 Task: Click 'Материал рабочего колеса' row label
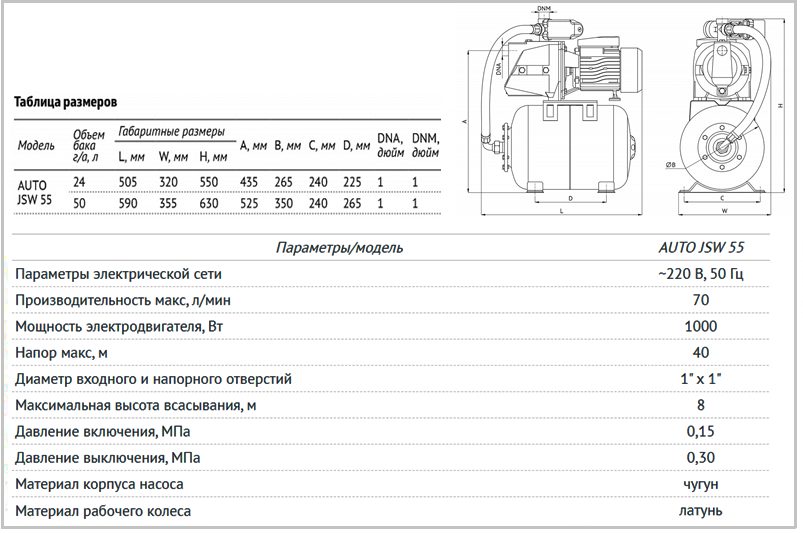point(103,511)
